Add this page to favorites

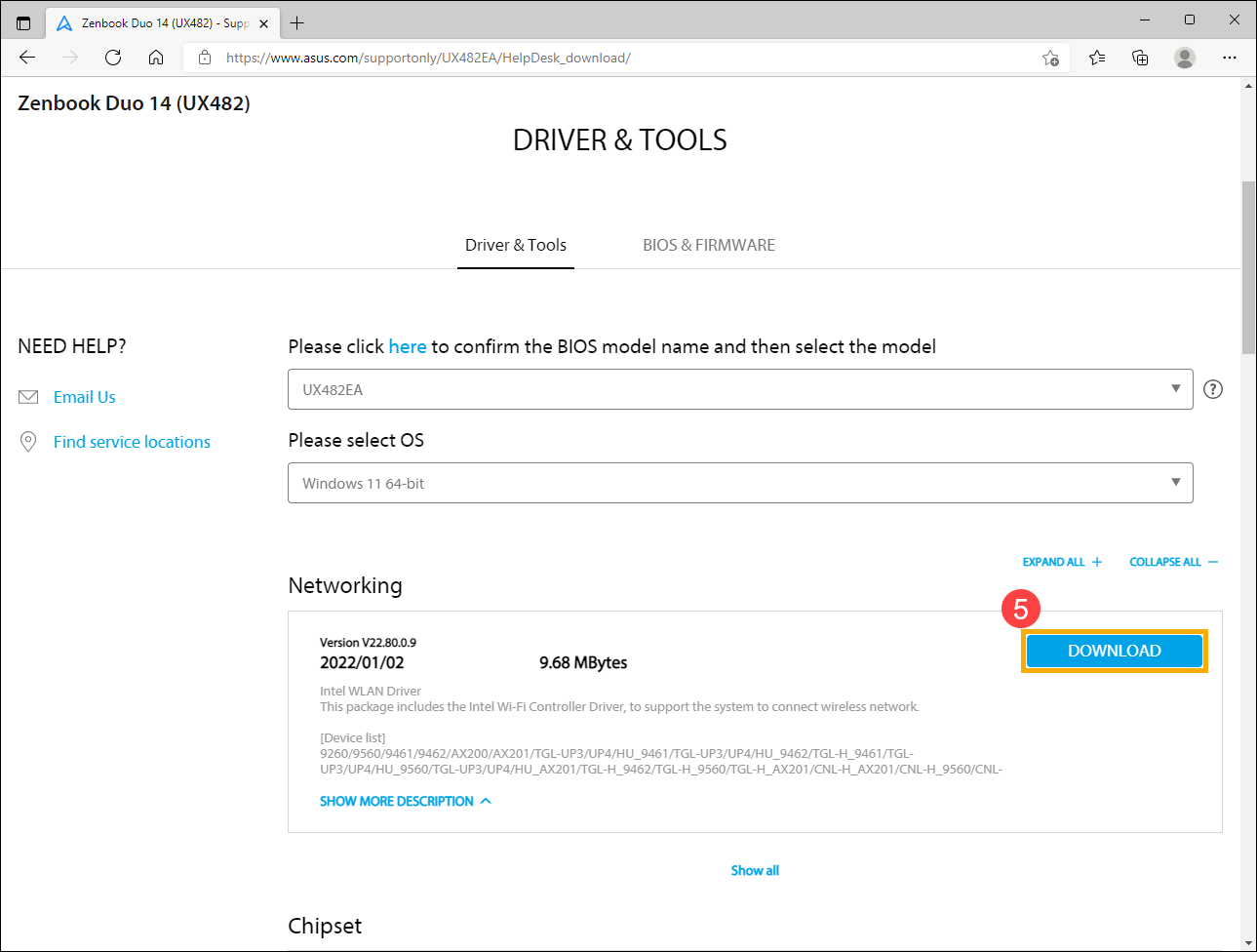pyautogui.click(x=1050, y=58)
